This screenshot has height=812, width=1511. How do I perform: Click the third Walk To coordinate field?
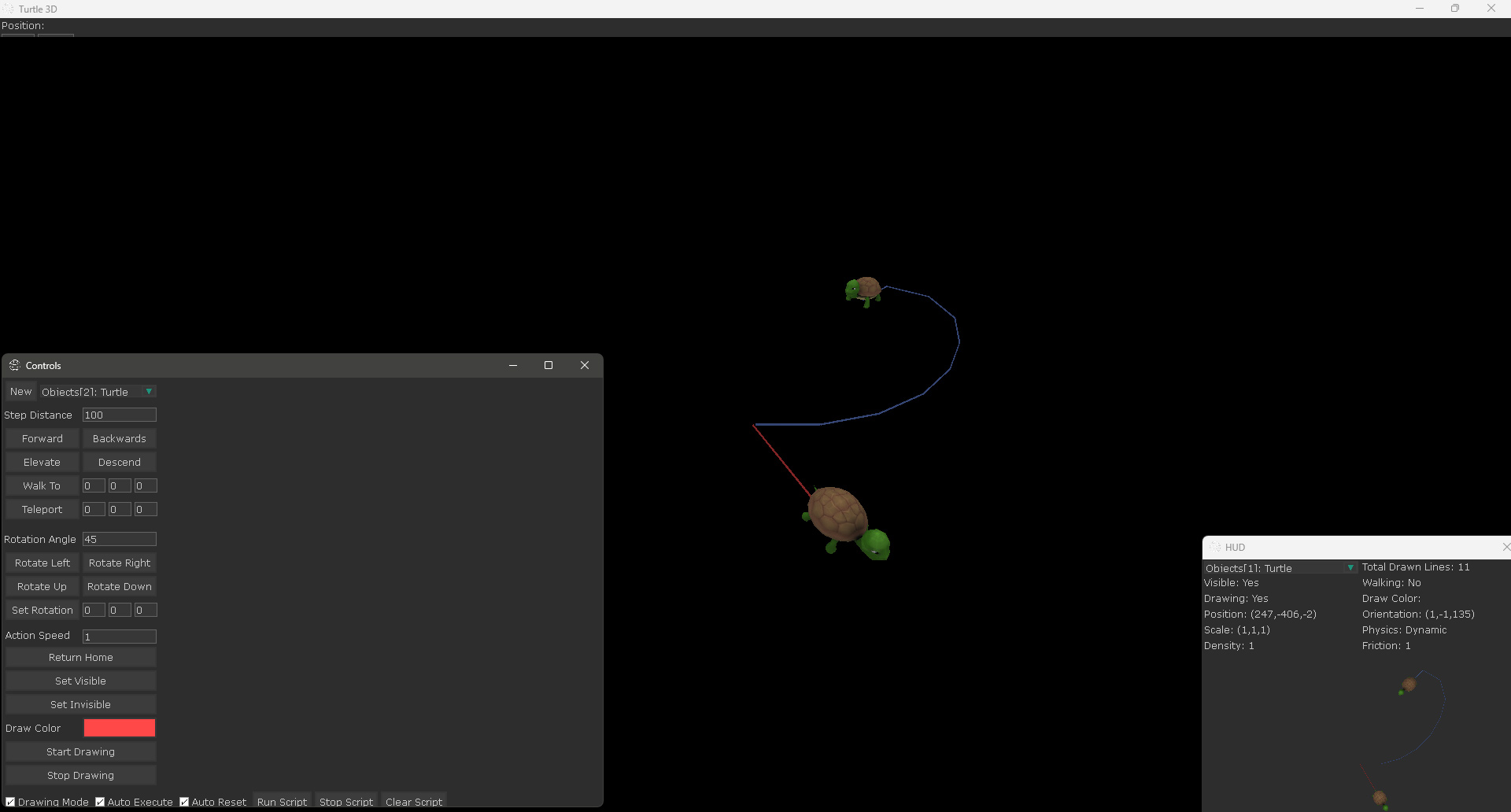[146, 486]
